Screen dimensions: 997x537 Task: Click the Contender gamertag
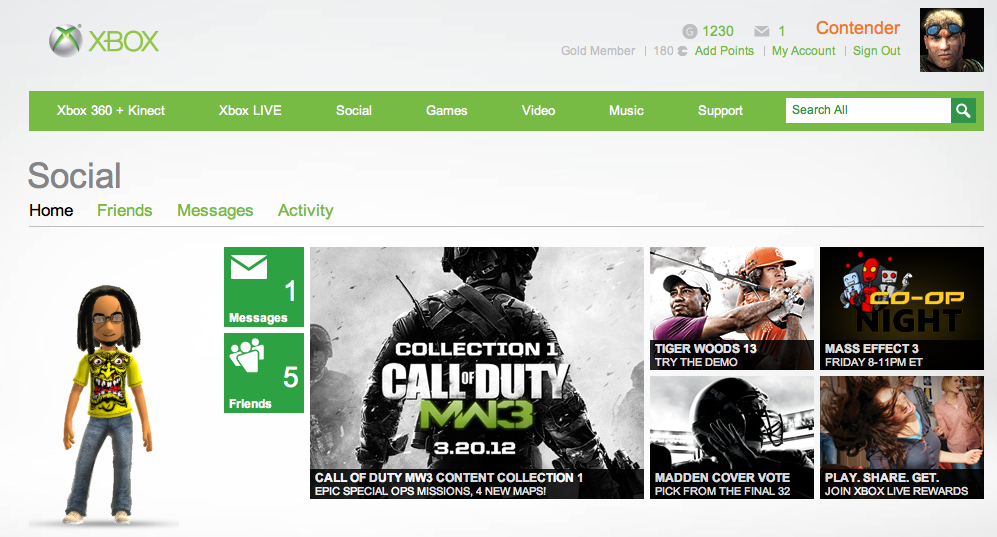[858, 28]
